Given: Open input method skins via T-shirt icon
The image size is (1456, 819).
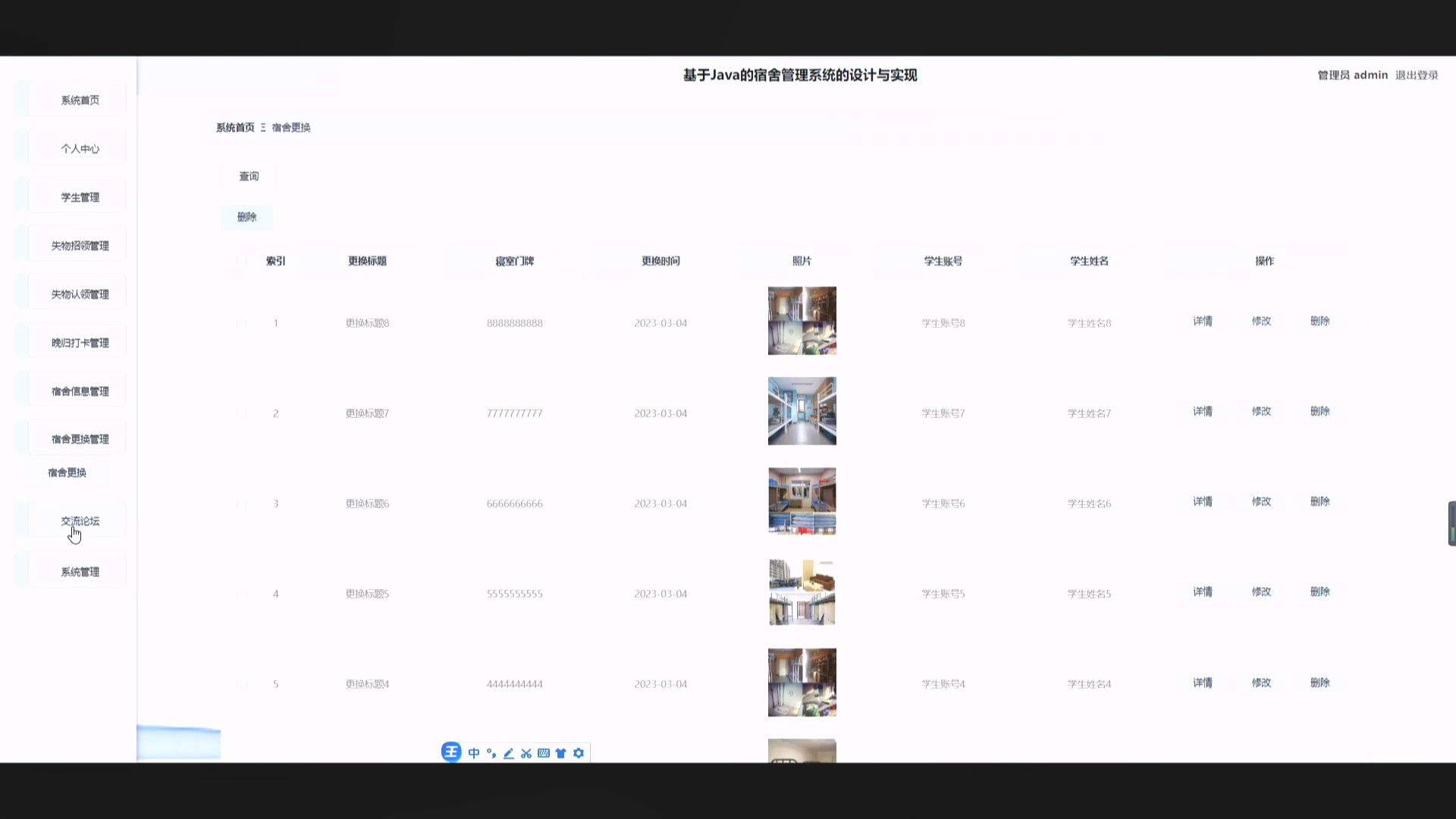Looking at the screenshot, I should pyautogui.click(x=561, y=752).
